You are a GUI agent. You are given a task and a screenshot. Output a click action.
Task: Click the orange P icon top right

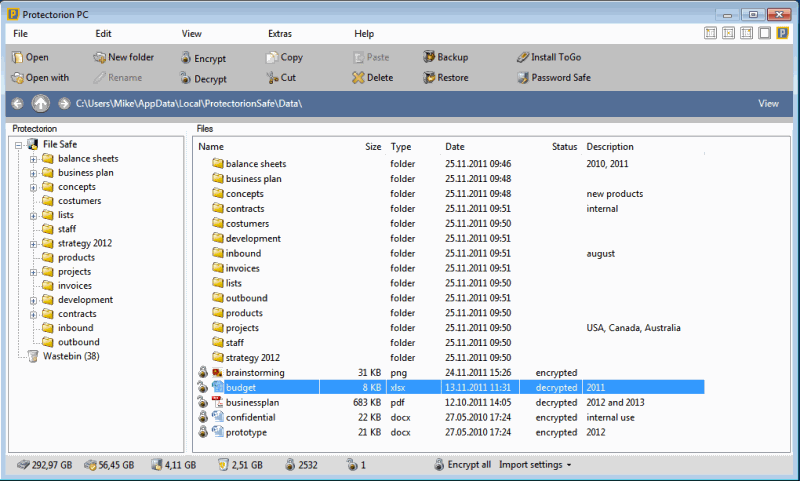tap(782, 34)
